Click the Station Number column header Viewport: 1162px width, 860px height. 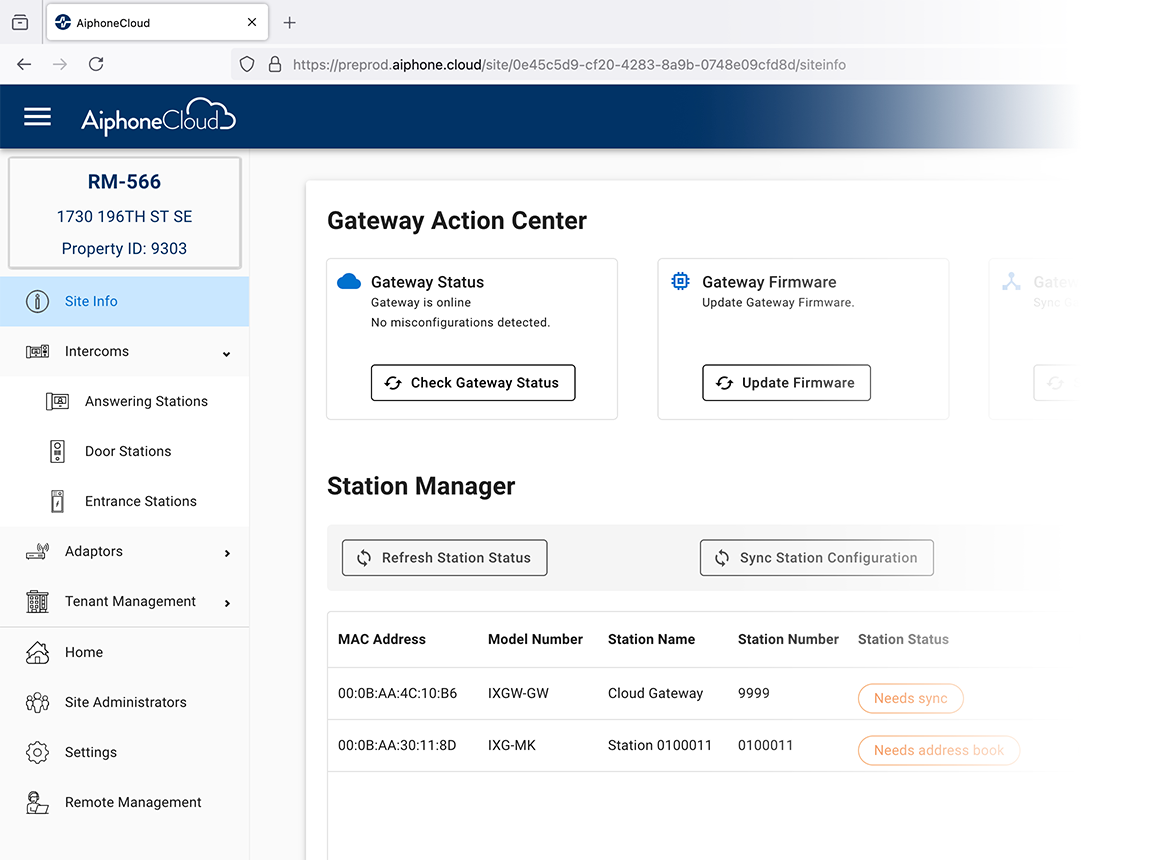788,639
